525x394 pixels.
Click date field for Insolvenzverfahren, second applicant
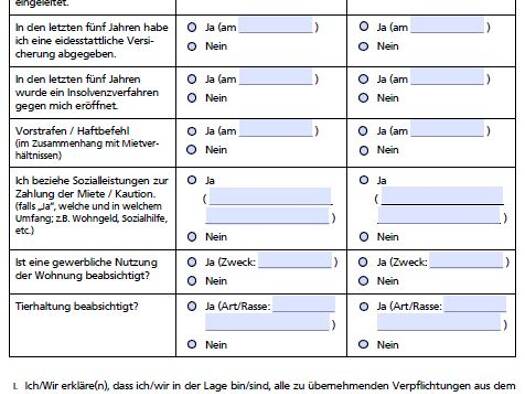tap(447, 77)
